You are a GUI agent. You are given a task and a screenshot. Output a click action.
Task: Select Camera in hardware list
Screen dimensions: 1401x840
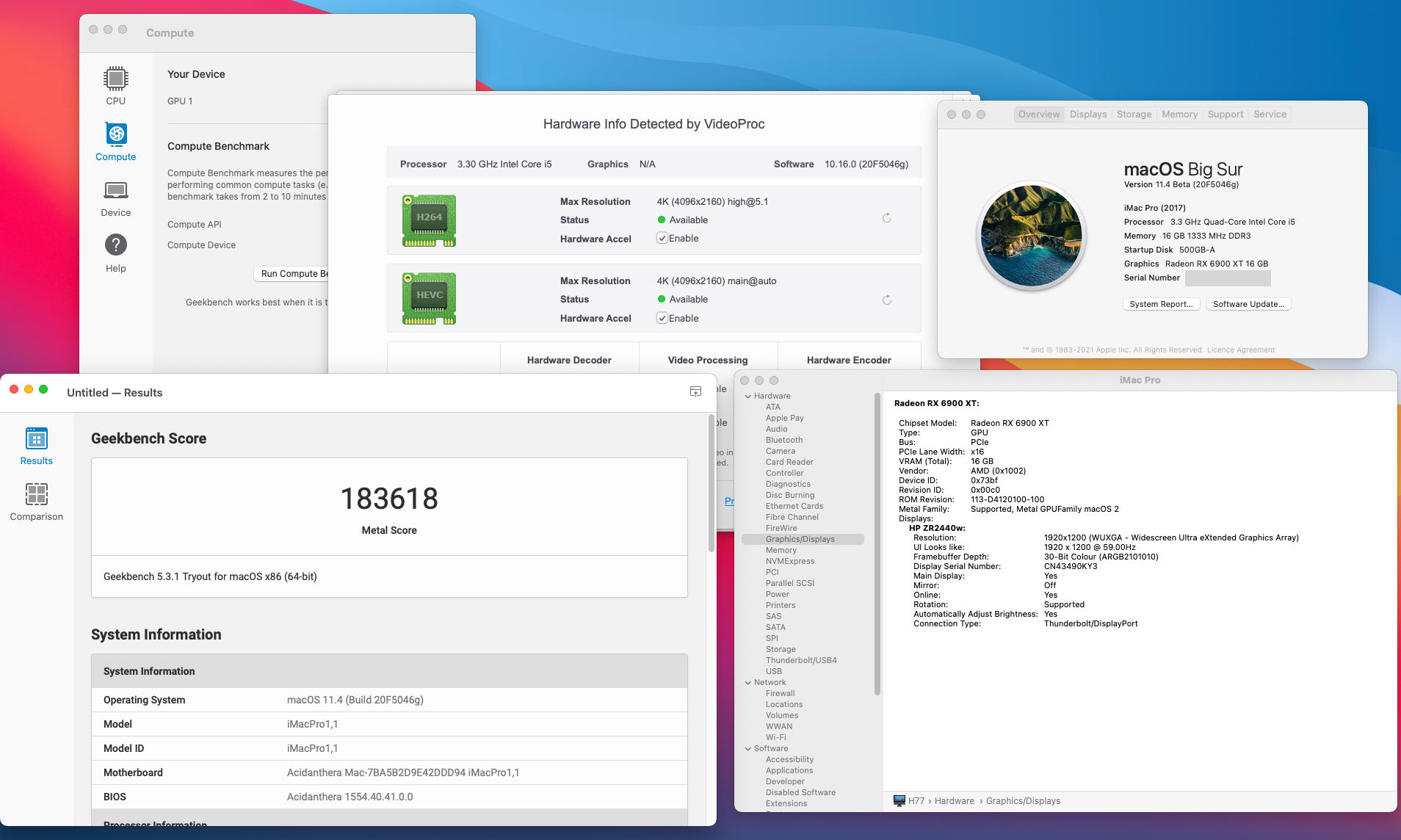(x=781, y=452)
